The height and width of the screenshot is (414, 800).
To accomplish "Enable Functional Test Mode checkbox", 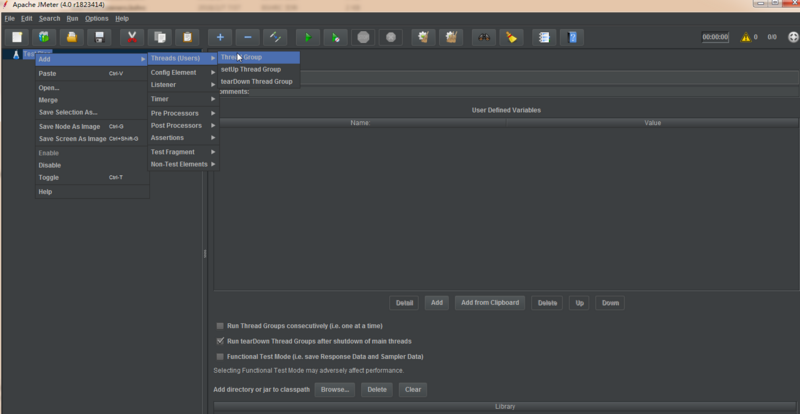I will coord(220,356).
